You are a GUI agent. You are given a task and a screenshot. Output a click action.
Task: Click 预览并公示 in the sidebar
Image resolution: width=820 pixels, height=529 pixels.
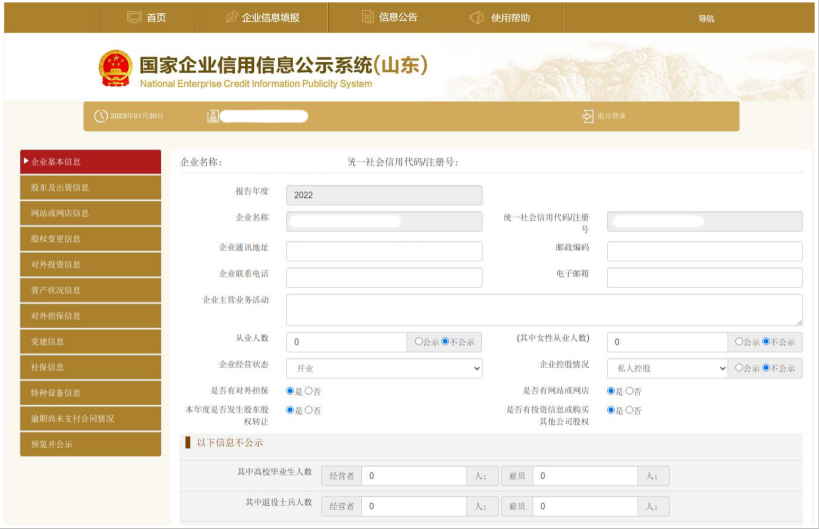90,444
